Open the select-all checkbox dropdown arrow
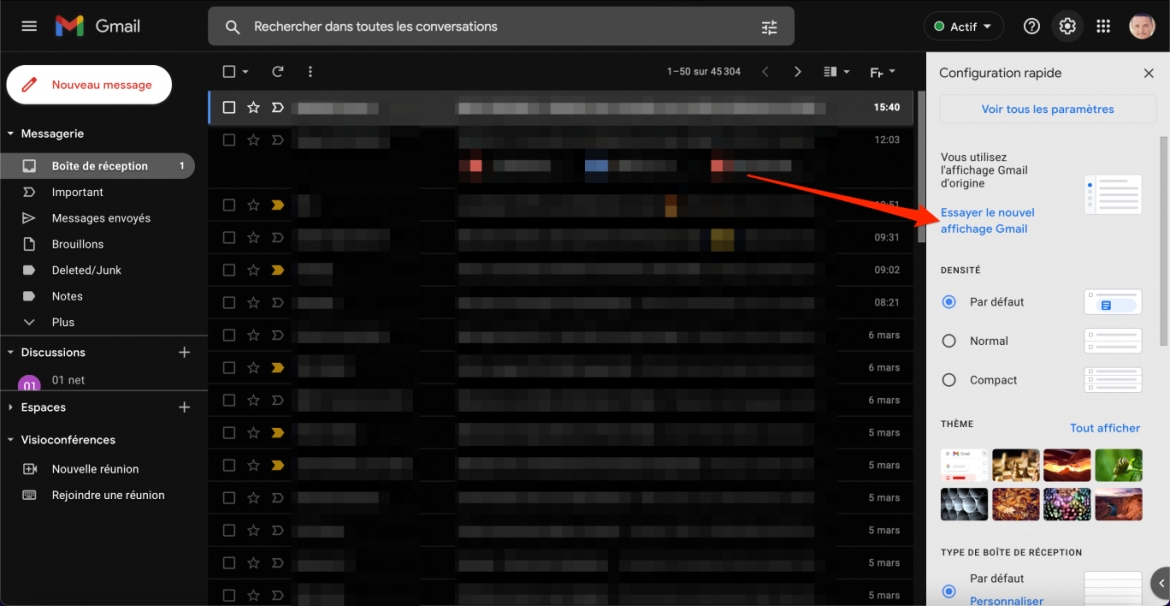 click(x=245, y=72)
